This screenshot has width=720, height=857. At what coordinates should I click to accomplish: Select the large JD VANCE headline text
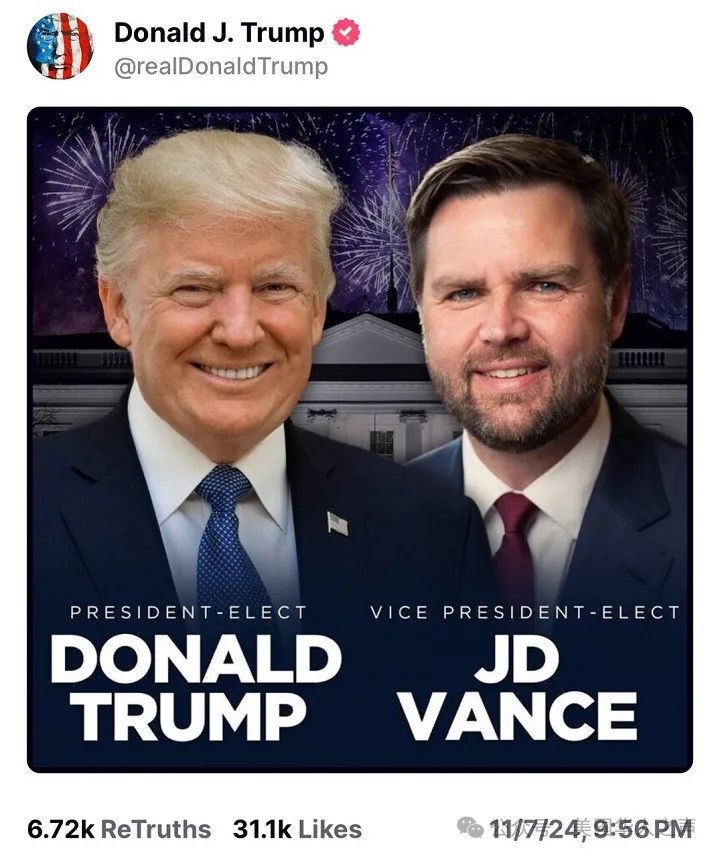[x=519, y=688]
